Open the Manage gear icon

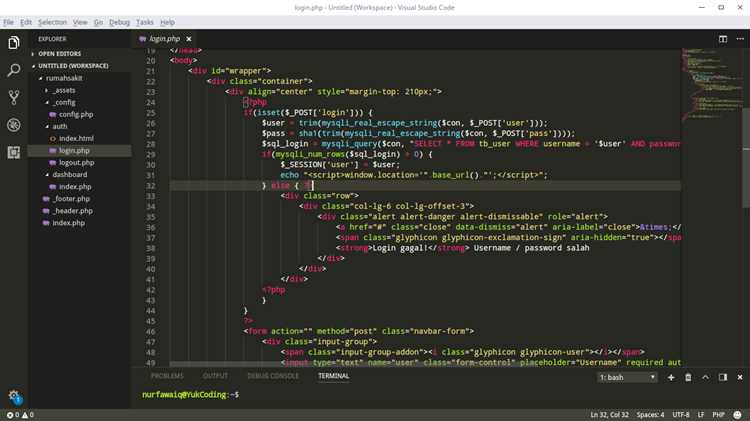(x=14, y=396)
